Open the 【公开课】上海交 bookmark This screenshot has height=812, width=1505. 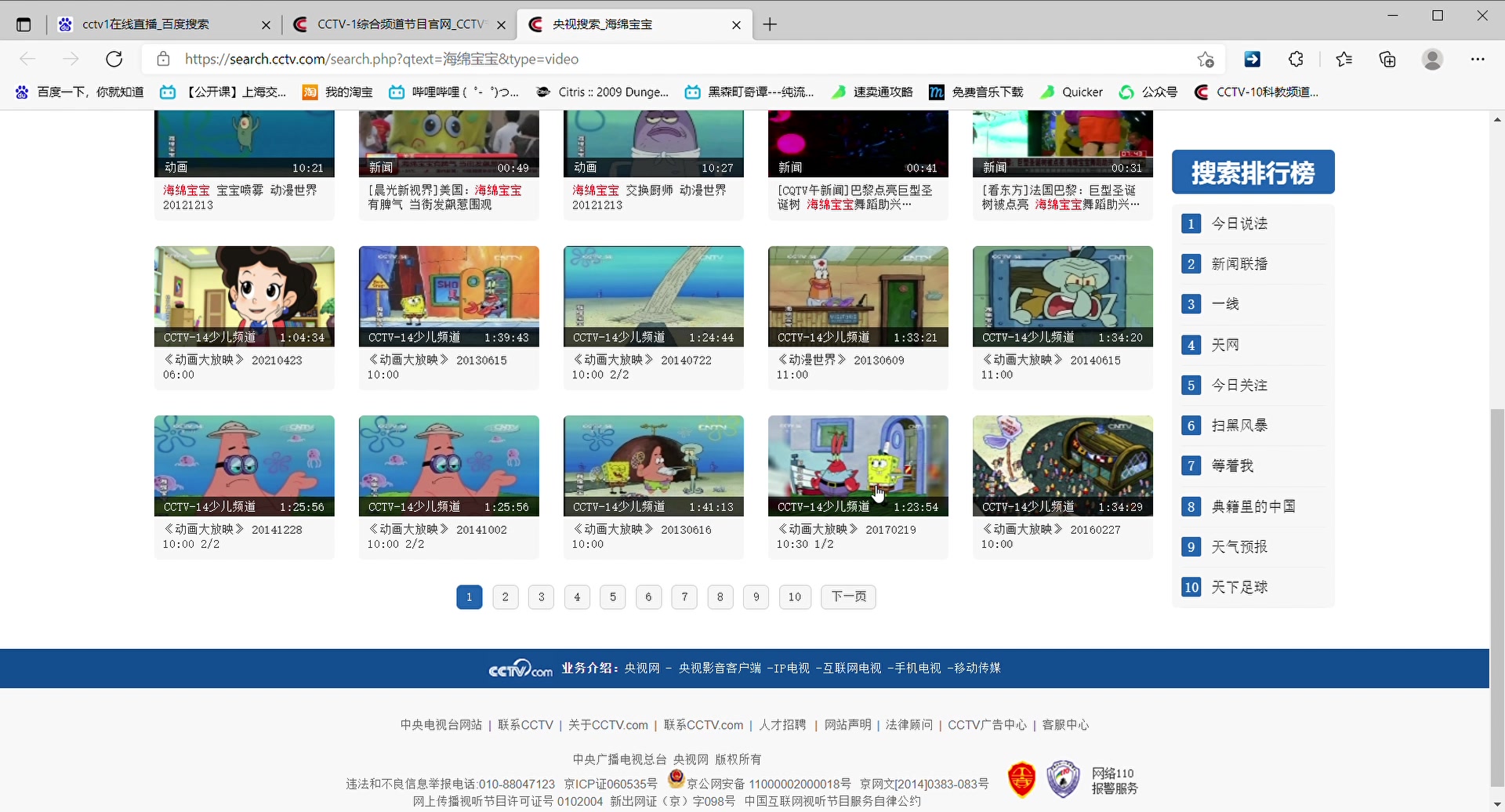pos(223,92)
